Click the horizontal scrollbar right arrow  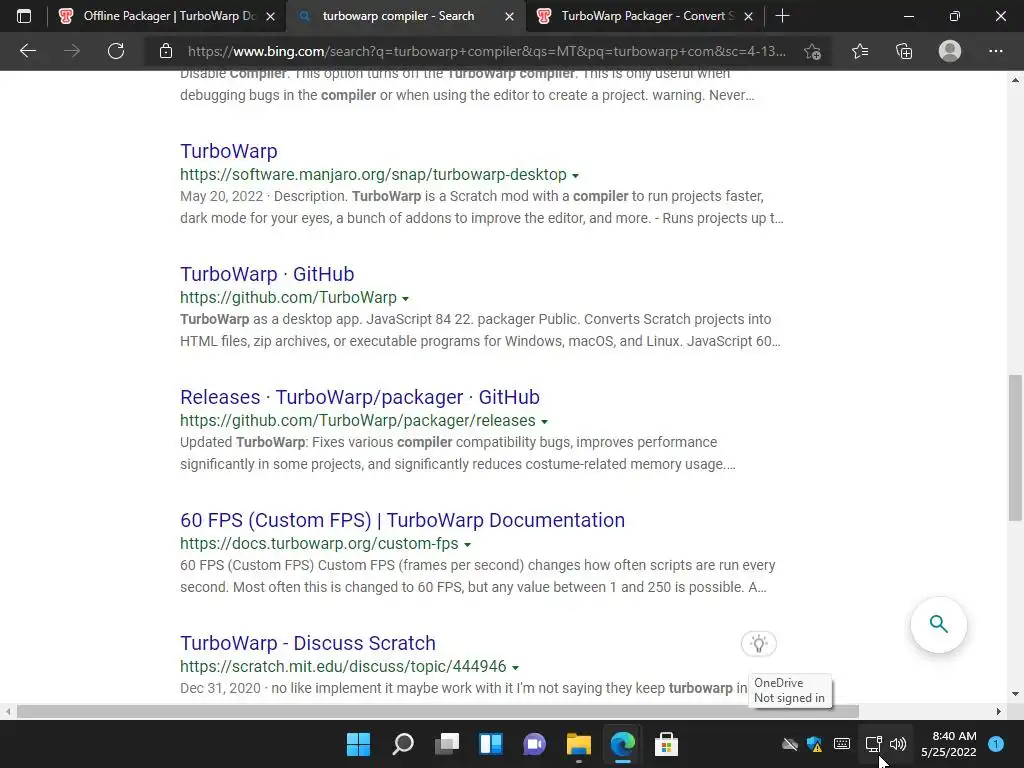(x=999, y=711)
